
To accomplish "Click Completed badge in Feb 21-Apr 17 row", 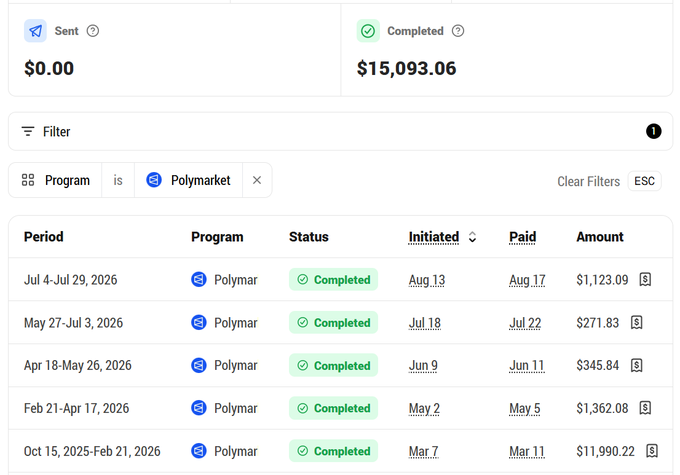I will coord(333,408).
